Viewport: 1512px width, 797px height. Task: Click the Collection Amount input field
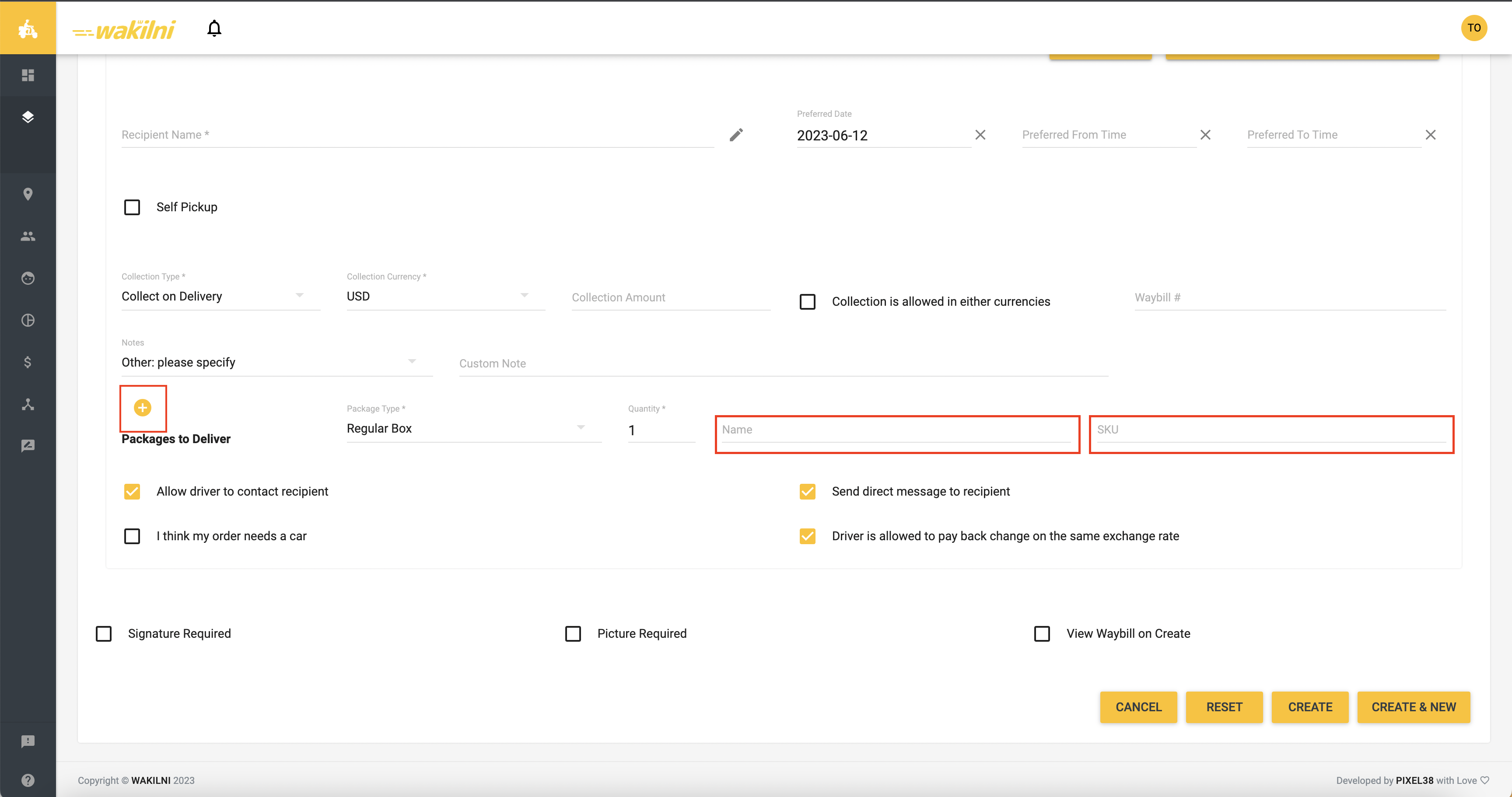pos(670,297)
